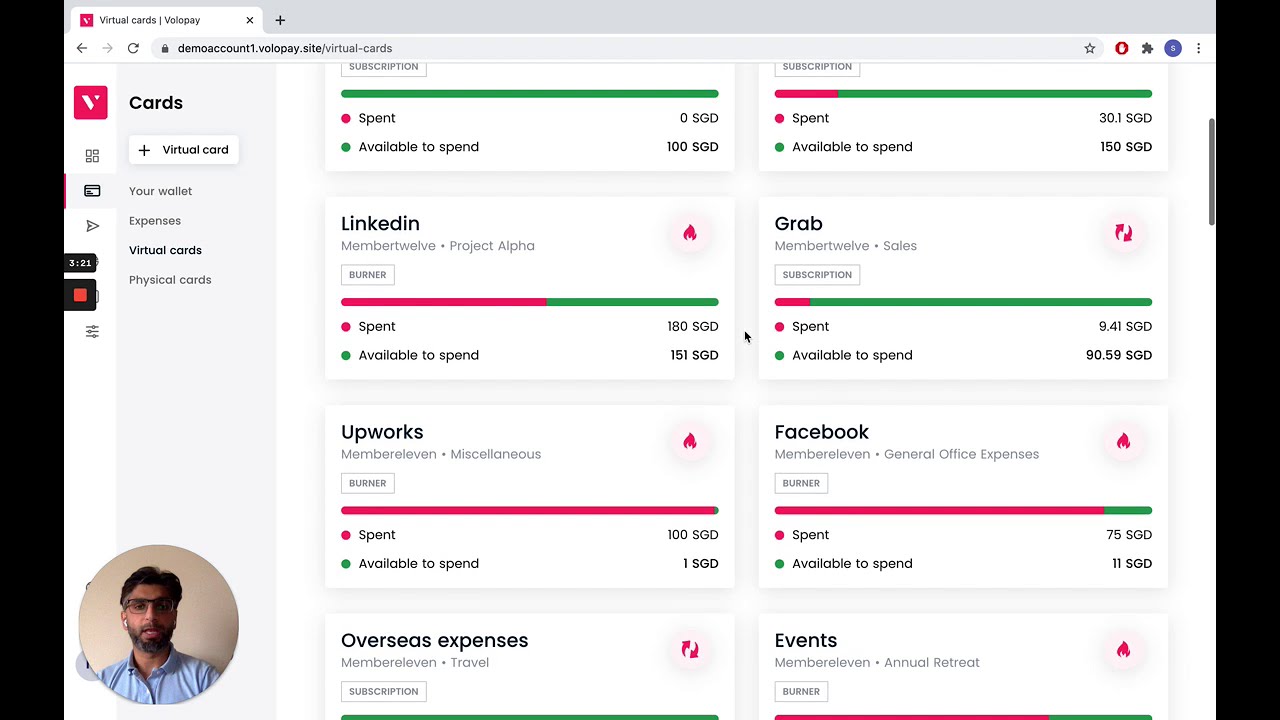1280x720 pixels.
Task: Click 'Membereleven • Annual Retreat' under Events
Action: coord(877,662)
